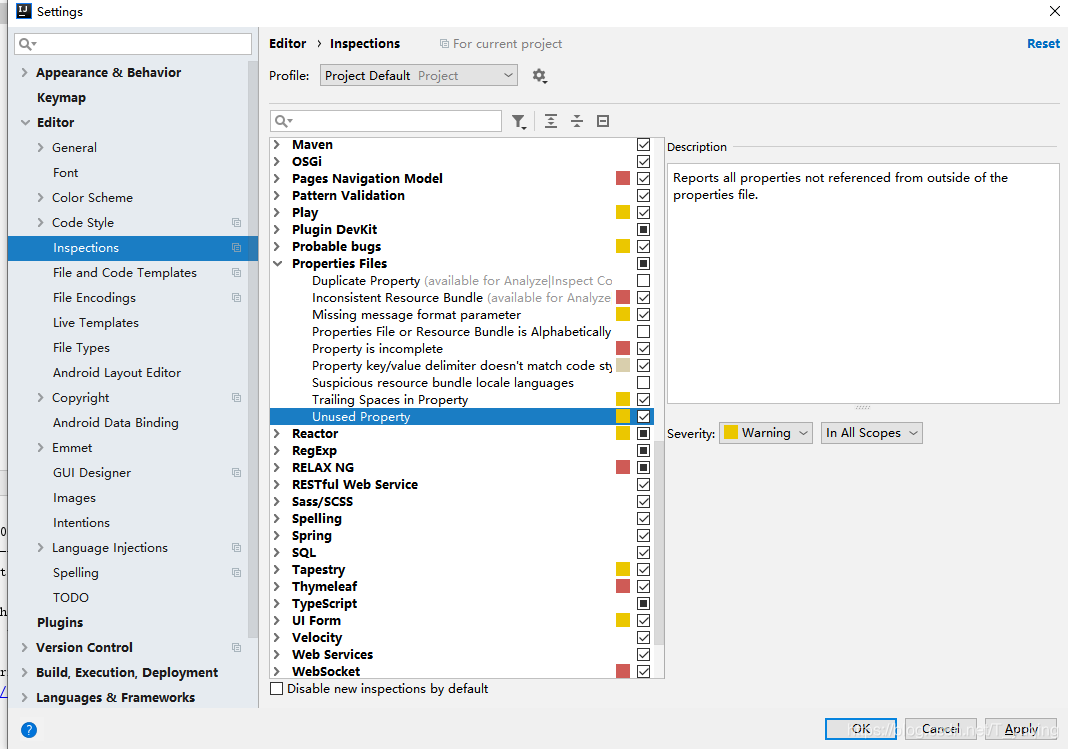This screenshot has width=1068, height=749.
Task: Reset to empty inspections icon in toolbar
Action: pos(603,121)
